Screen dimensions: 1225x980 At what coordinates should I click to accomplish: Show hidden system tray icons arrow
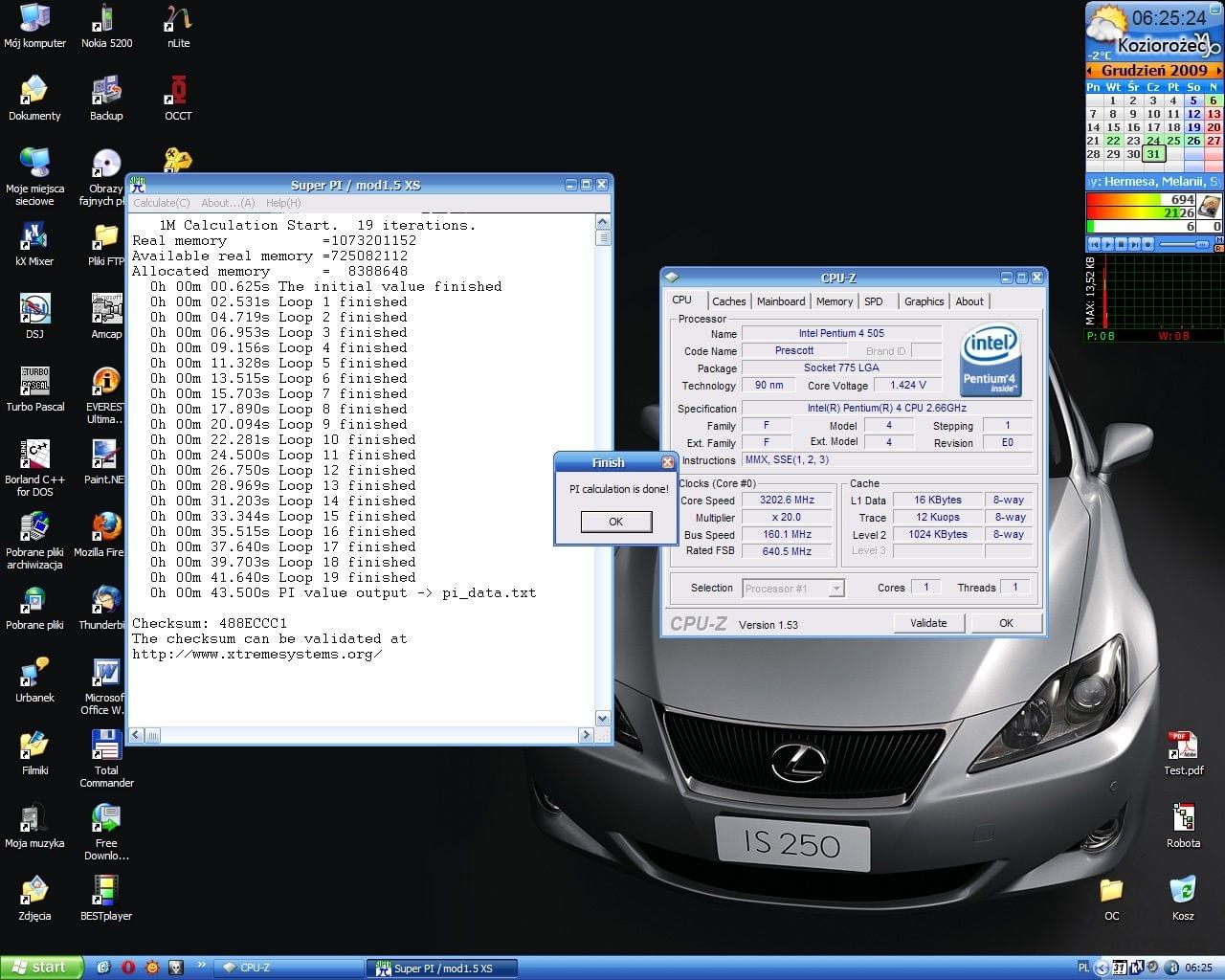(1102, 968)
